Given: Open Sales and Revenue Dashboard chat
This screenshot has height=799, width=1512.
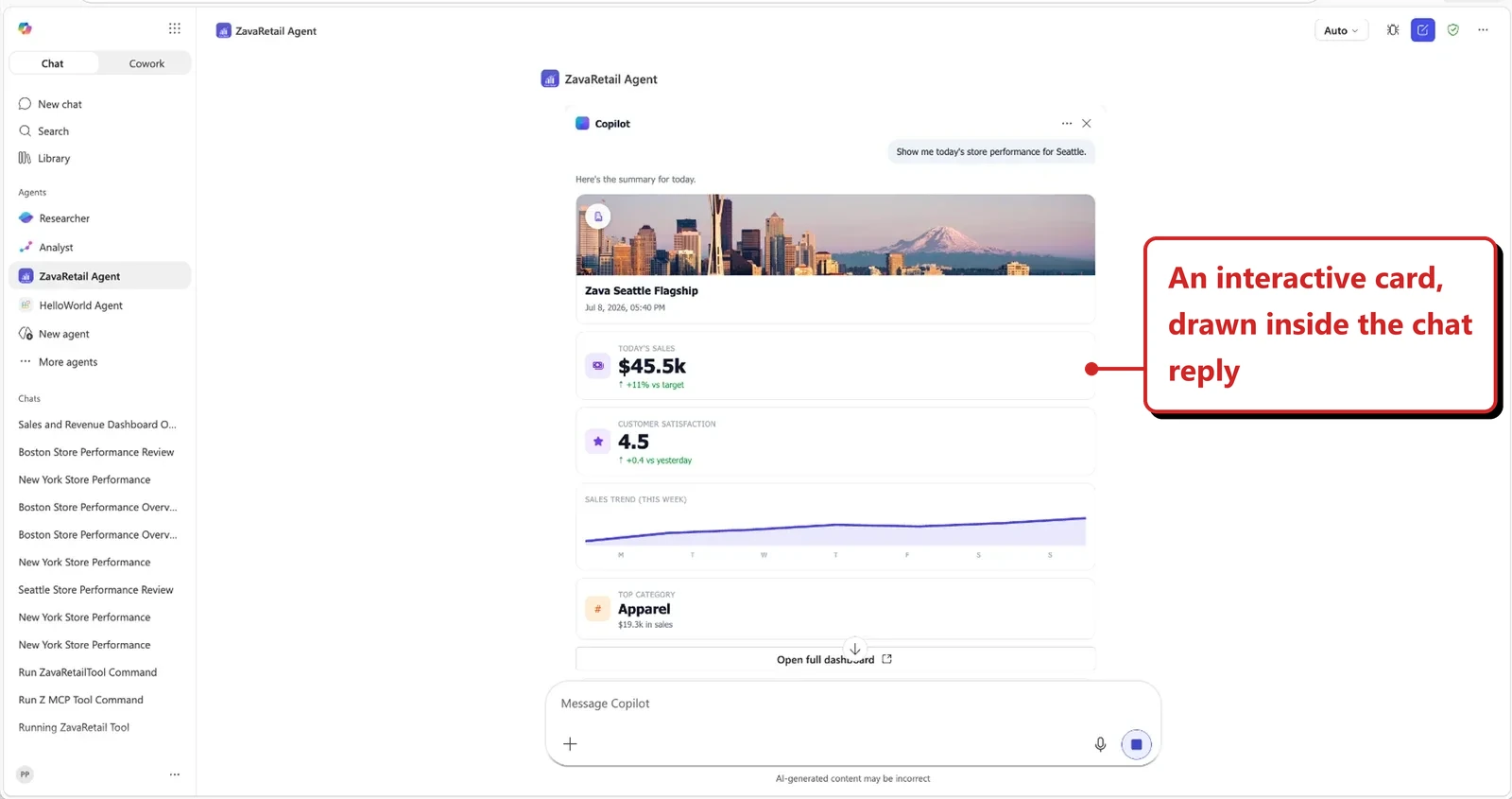Looking at the screenshot, I should (97, 425).
